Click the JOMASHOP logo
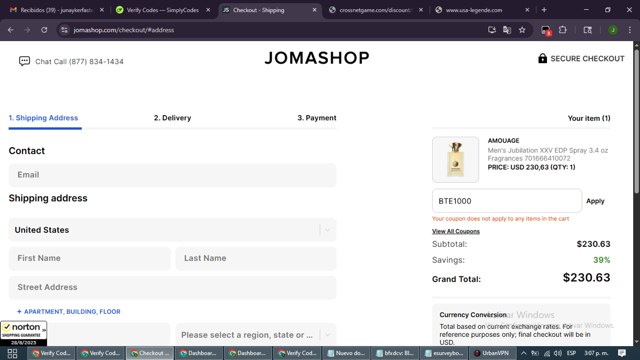This screenshot has height=360, width=640. tap(317, 58)
